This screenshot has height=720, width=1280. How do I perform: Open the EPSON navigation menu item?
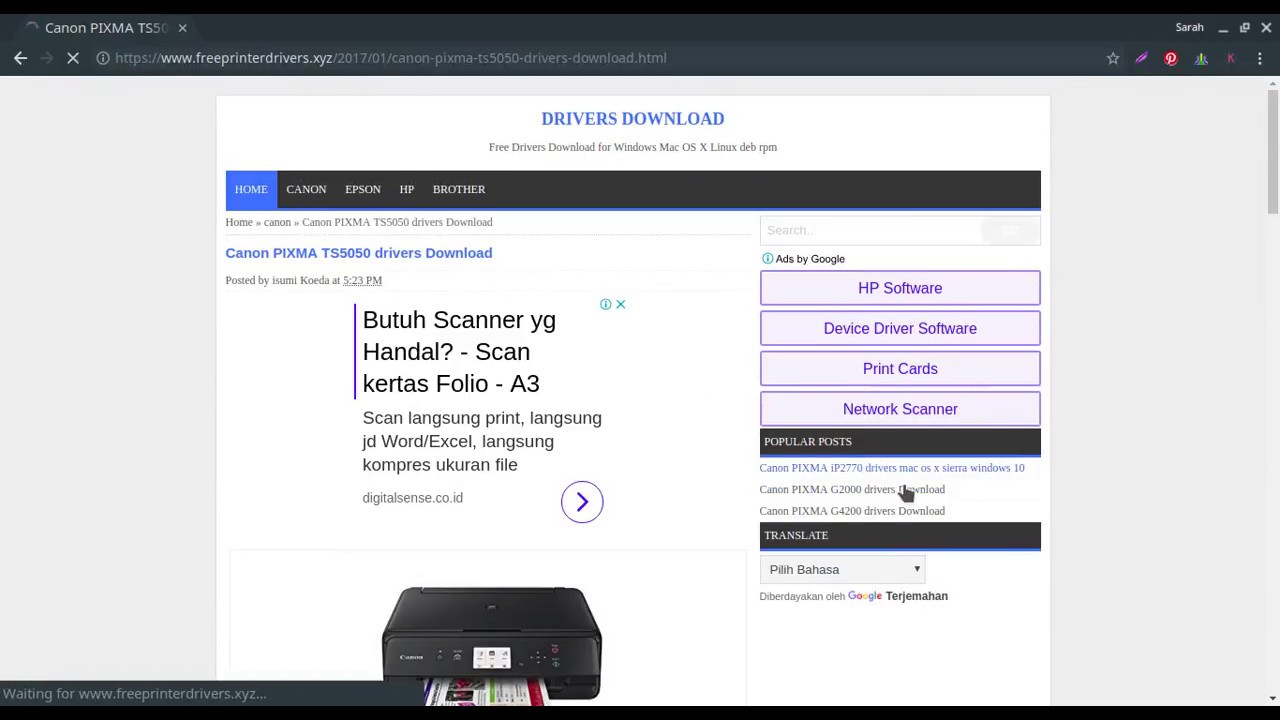[363, 189]
